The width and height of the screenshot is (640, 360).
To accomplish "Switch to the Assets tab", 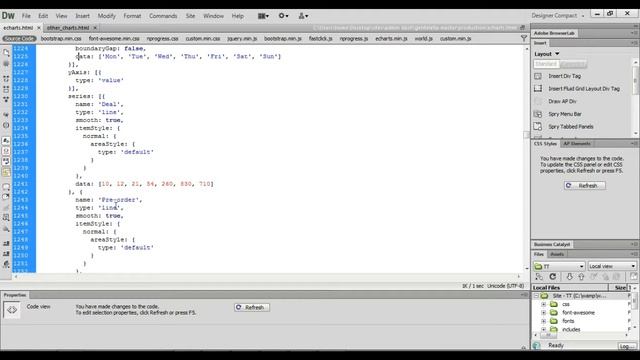I will [x=557, y=254].
